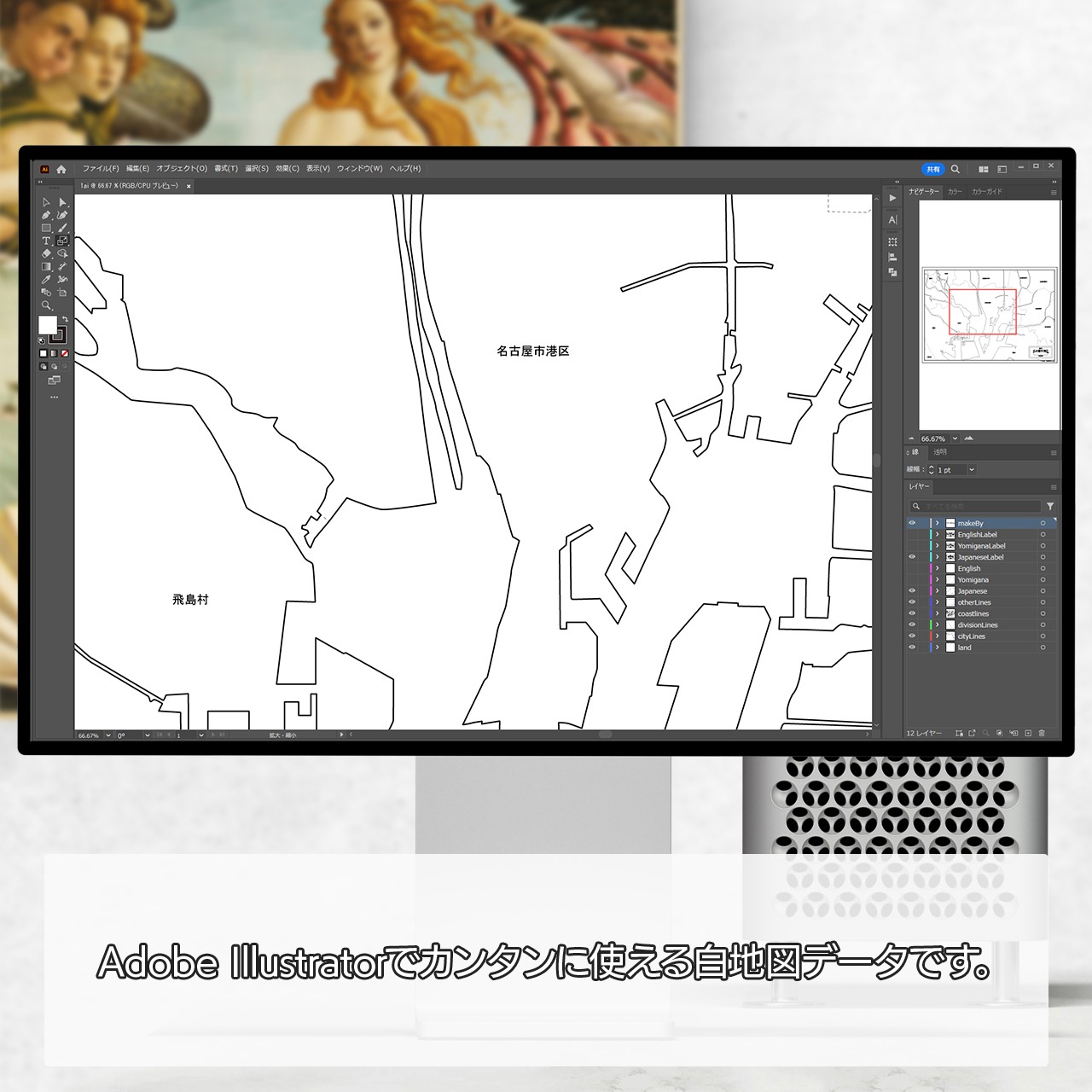Hide the divisionLines layer

pyautogui.click(x=912, y=624)
